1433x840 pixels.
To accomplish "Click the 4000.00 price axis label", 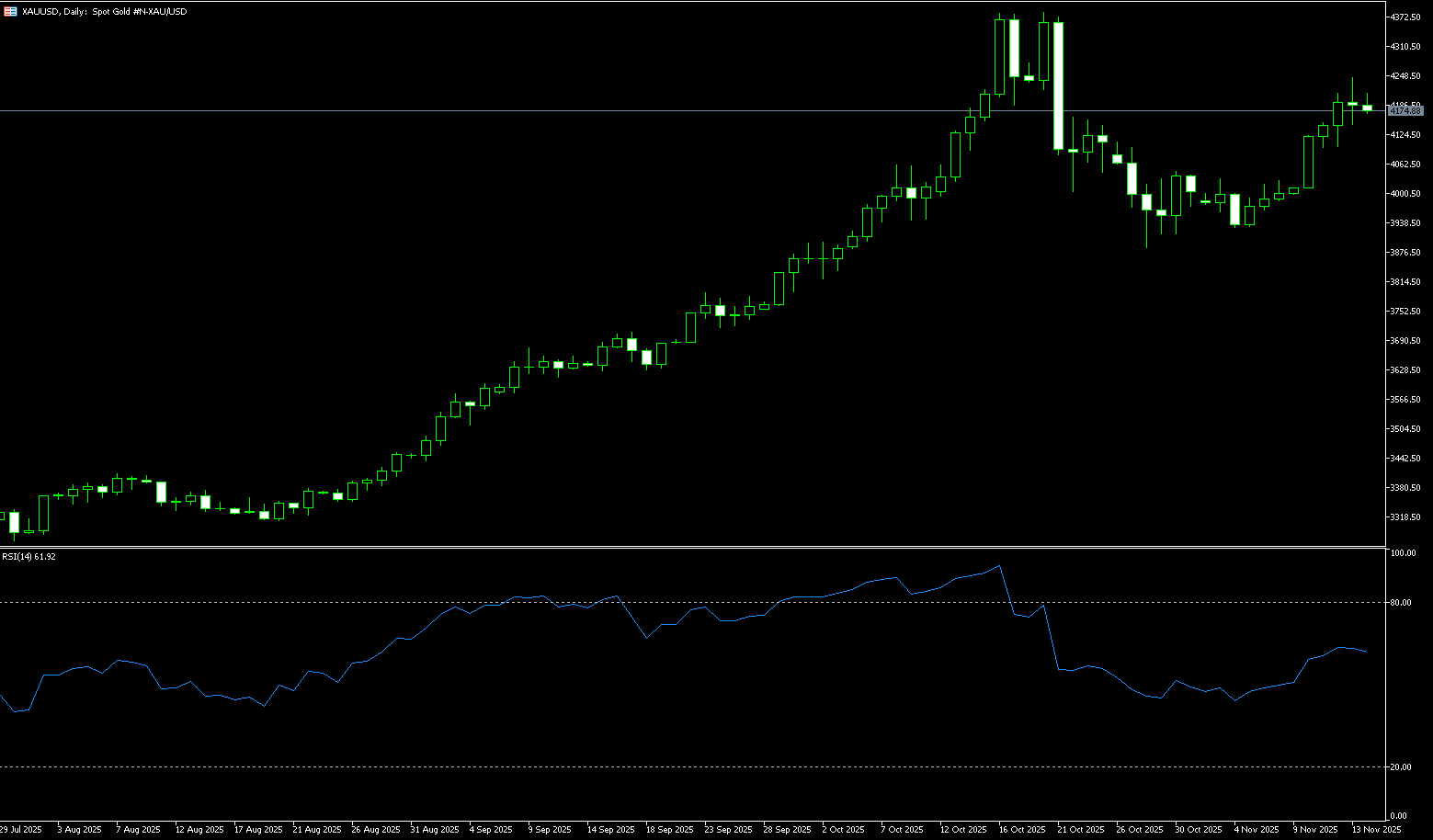I will [x=1405, y=194].
